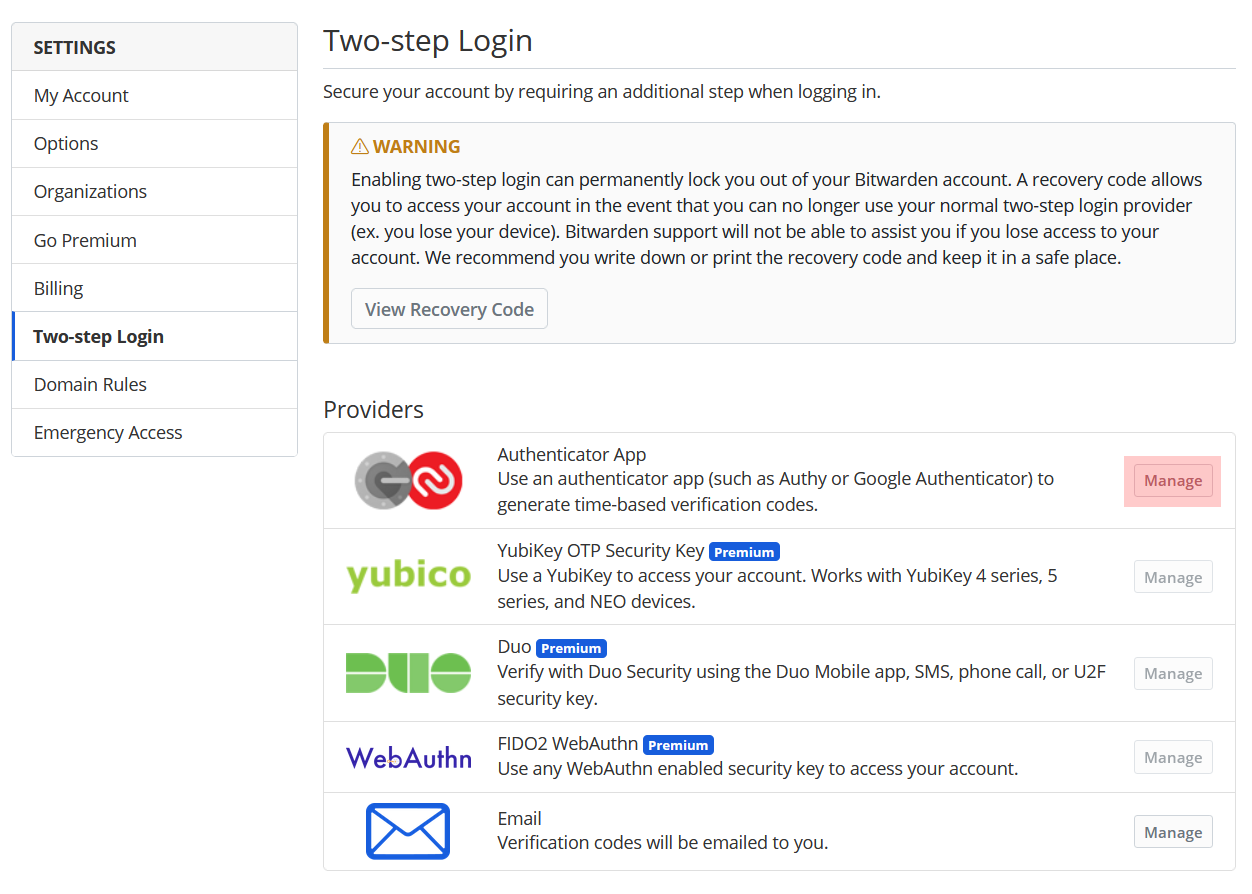Manage the Authenticator App provider
1252x894 pixels.
[1172, 480]
